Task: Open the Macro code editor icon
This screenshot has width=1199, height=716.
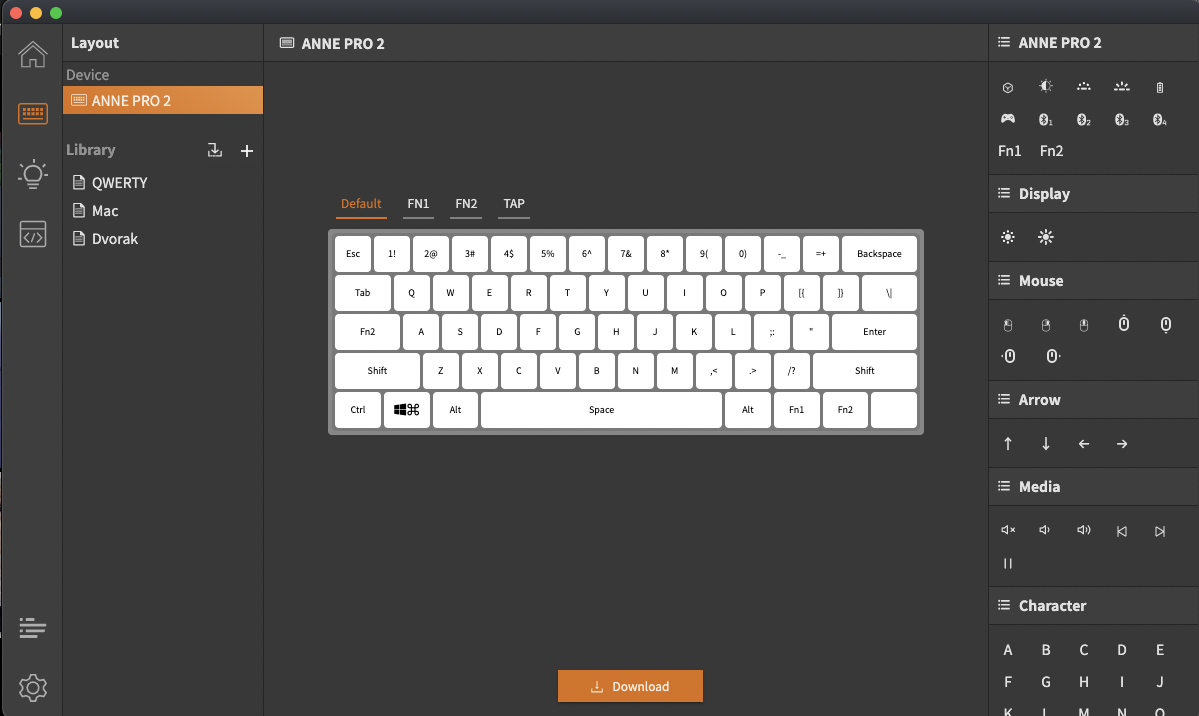Action: pyautogui.click(x=33, y=234)
